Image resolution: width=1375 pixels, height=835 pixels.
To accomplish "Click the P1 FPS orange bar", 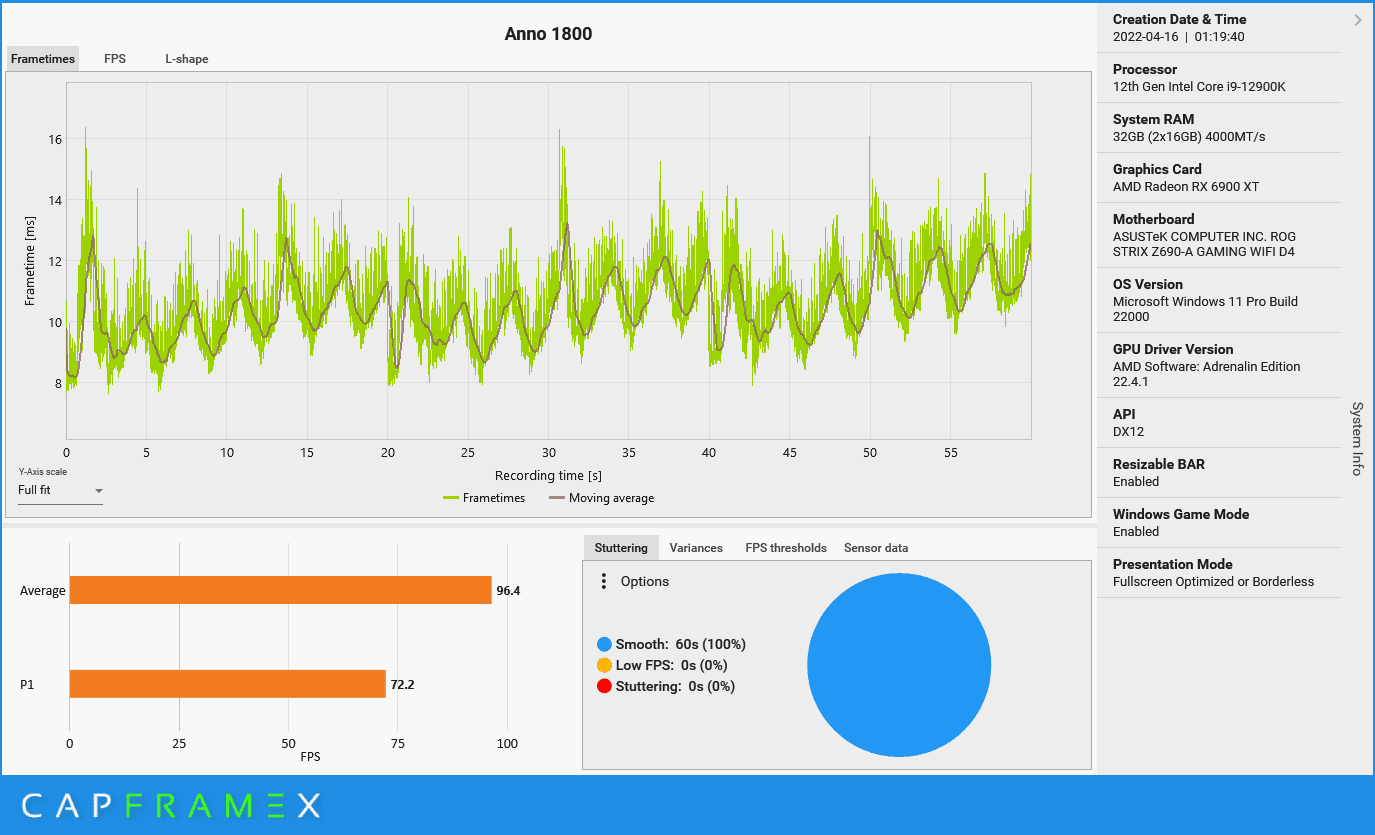I will [x=228, y=684].
